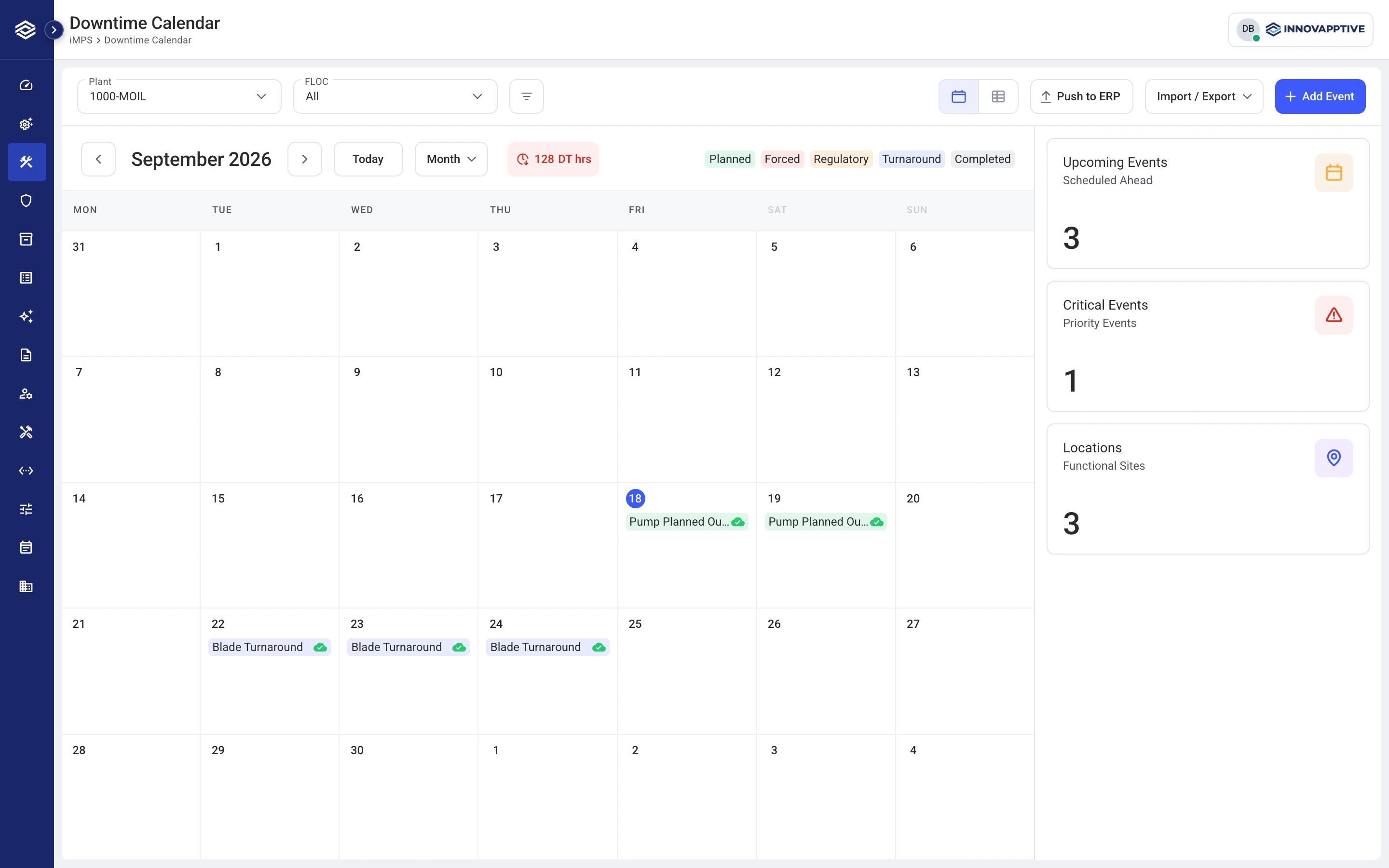Open the Month view dropdown
This screenshot has height=868, width=1389.
pos(451,159)
